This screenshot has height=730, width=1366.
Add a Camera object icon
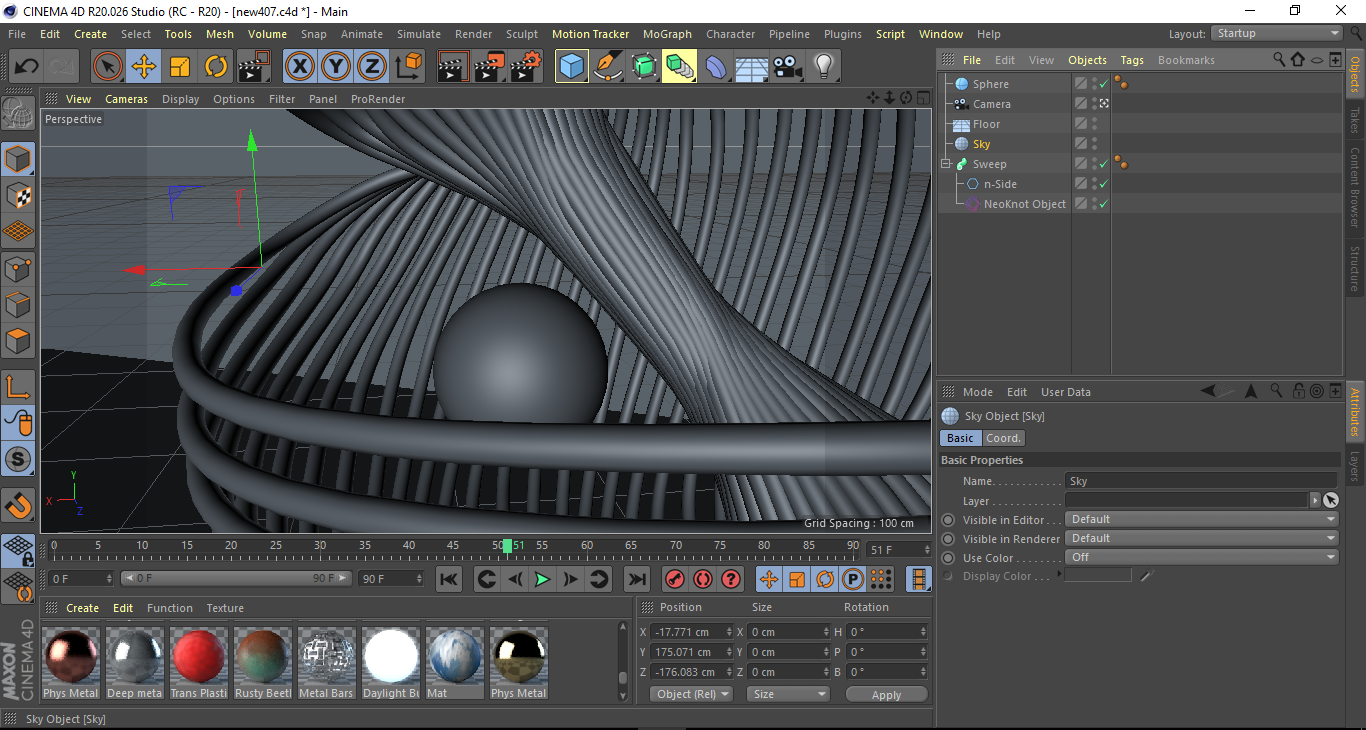point(788,67)
